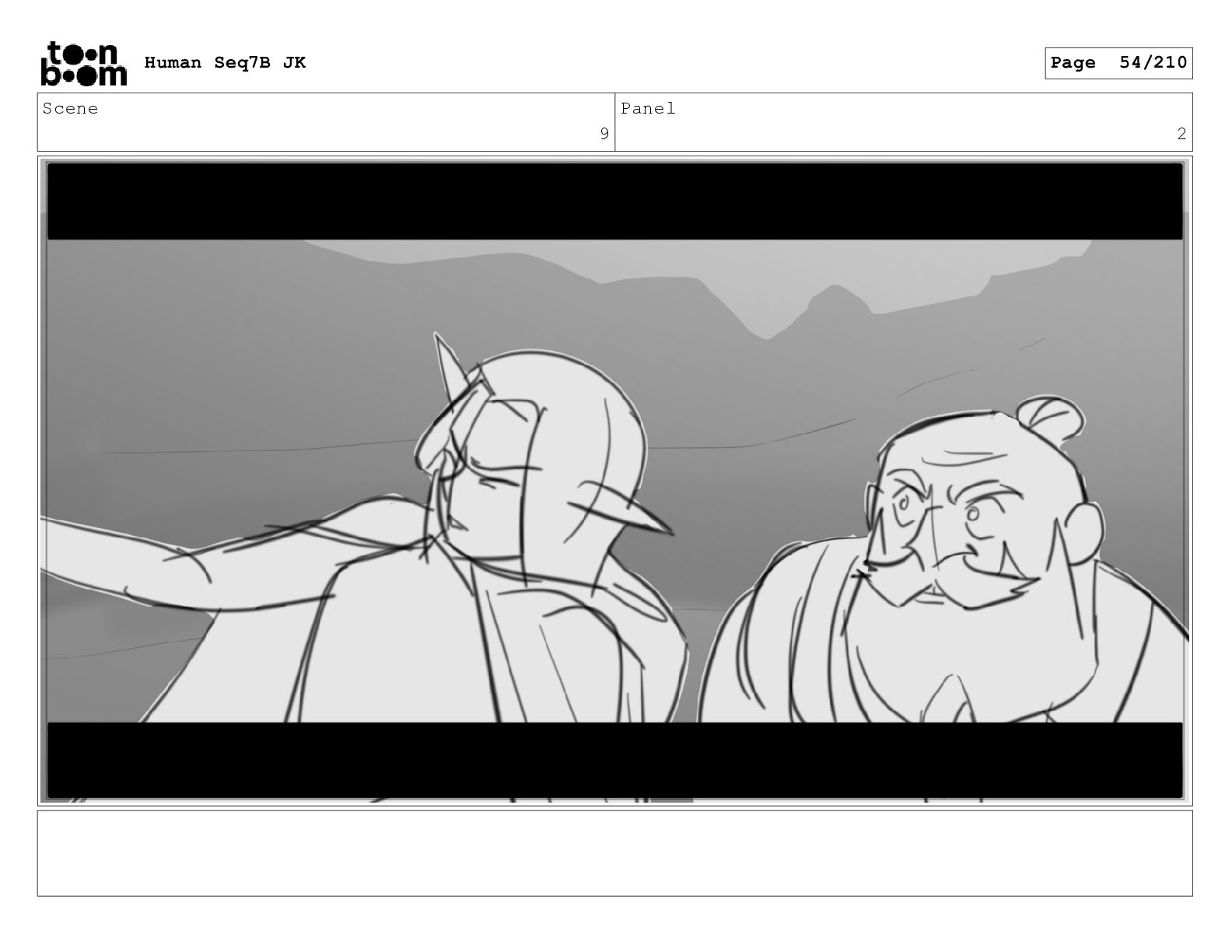This screenshot has width=1232, height=952.
Task: Click the Toon Boom logo
Action: coord(83,63)
